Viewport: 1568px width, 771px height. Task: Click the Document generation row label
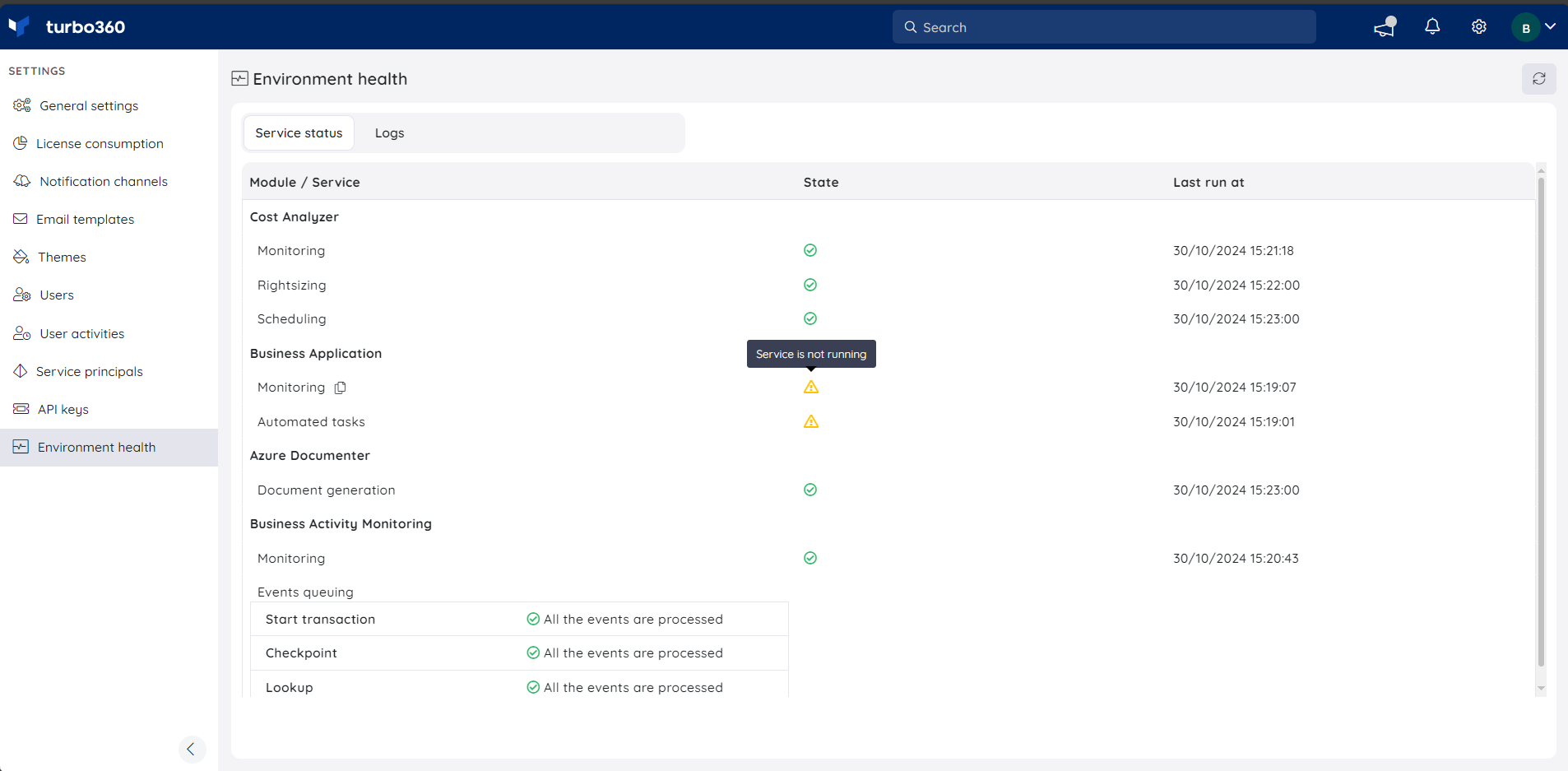(326, 490)
